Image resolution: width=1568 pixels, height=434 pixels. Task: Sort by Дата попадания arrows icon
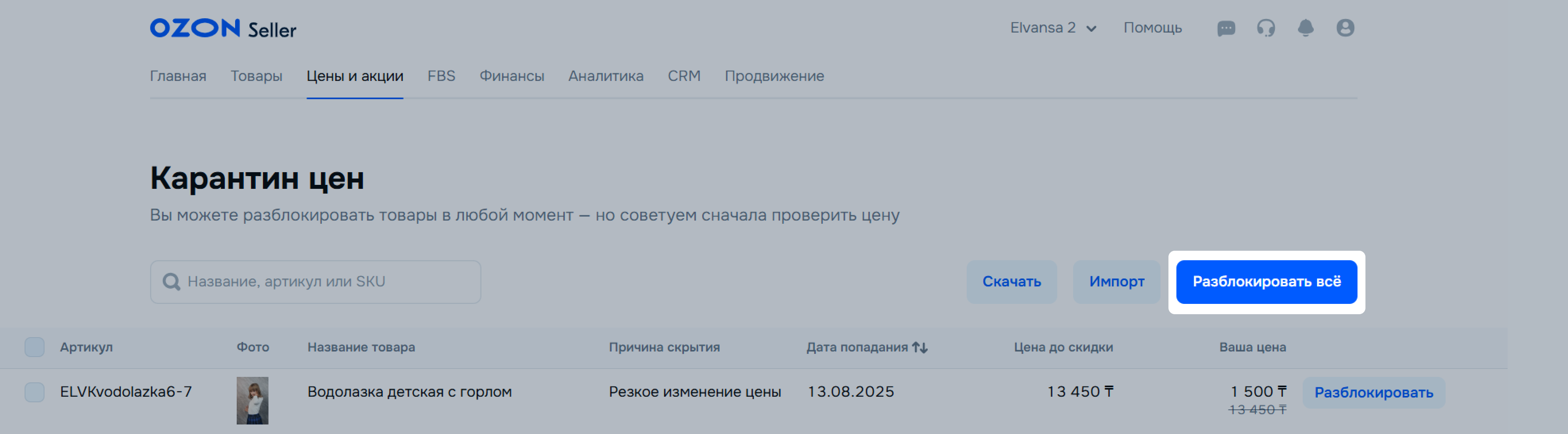coord(920,347)
